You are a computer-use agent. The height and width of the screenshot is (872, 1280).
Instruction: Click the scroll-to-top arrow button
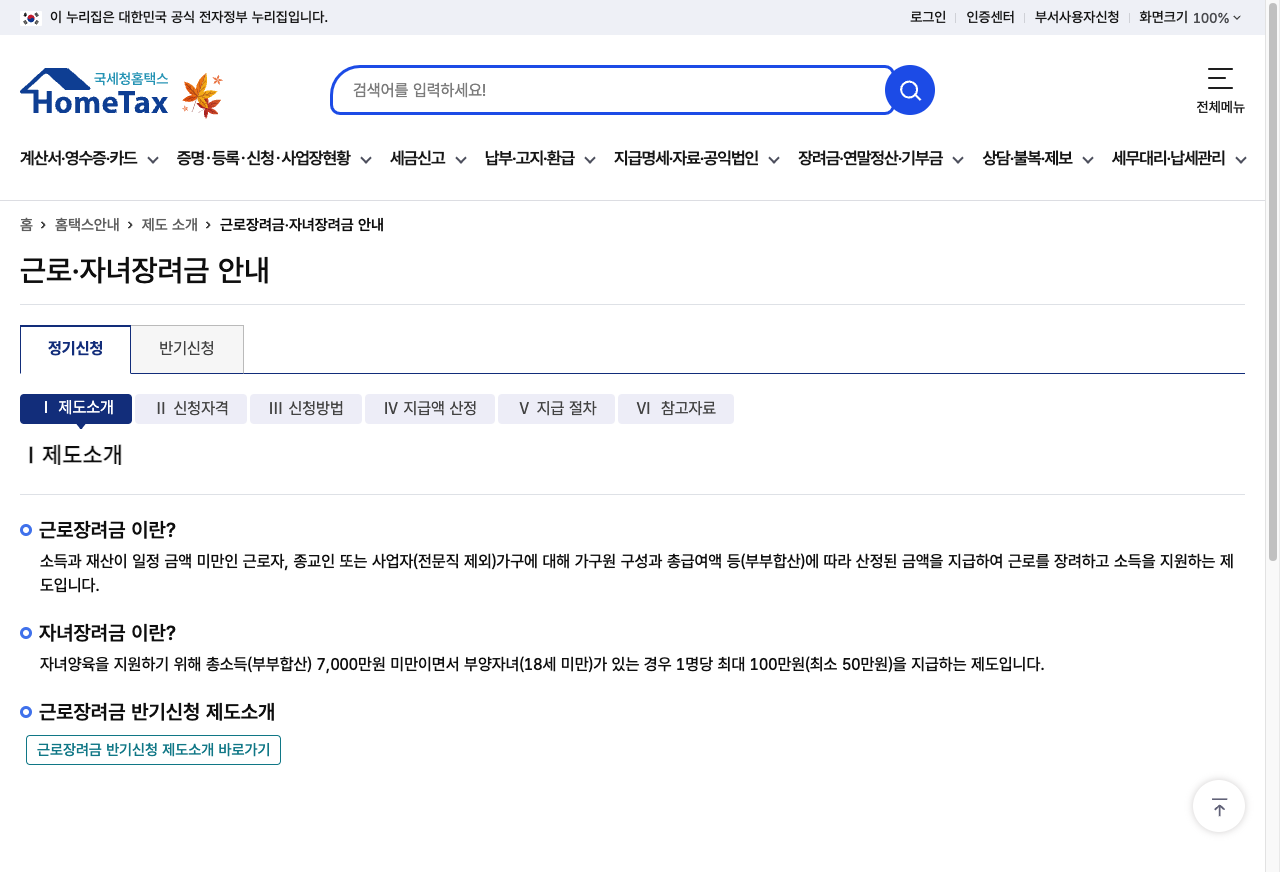click(1219, 806)
